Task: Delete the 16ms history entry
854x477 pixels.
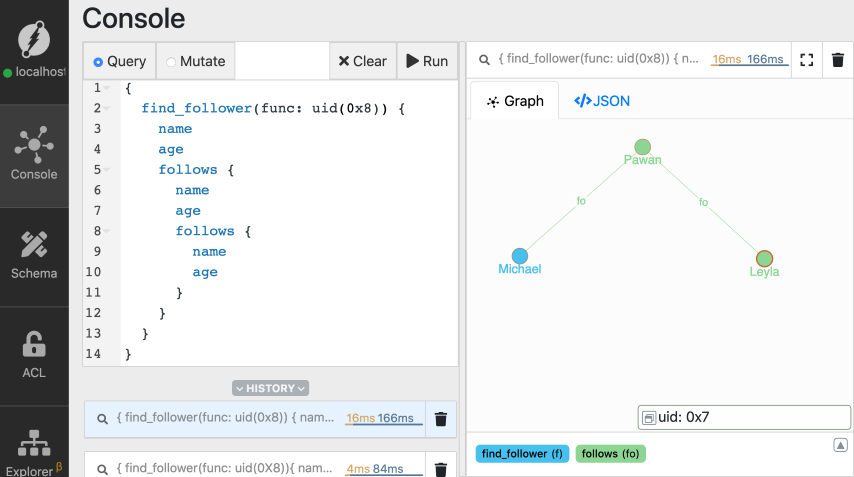Action: point(441,419)
